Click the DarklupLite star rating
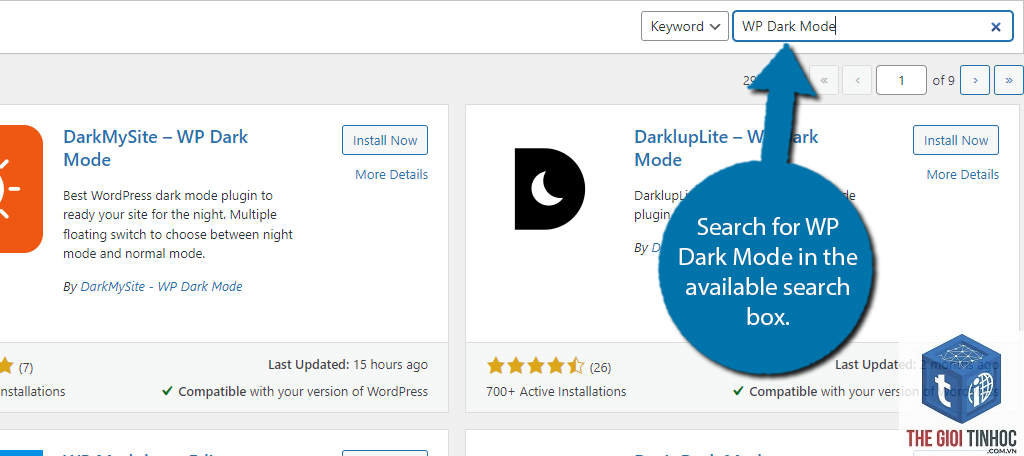The width and height of the screenshot is (1024, 456). [536, 366]
